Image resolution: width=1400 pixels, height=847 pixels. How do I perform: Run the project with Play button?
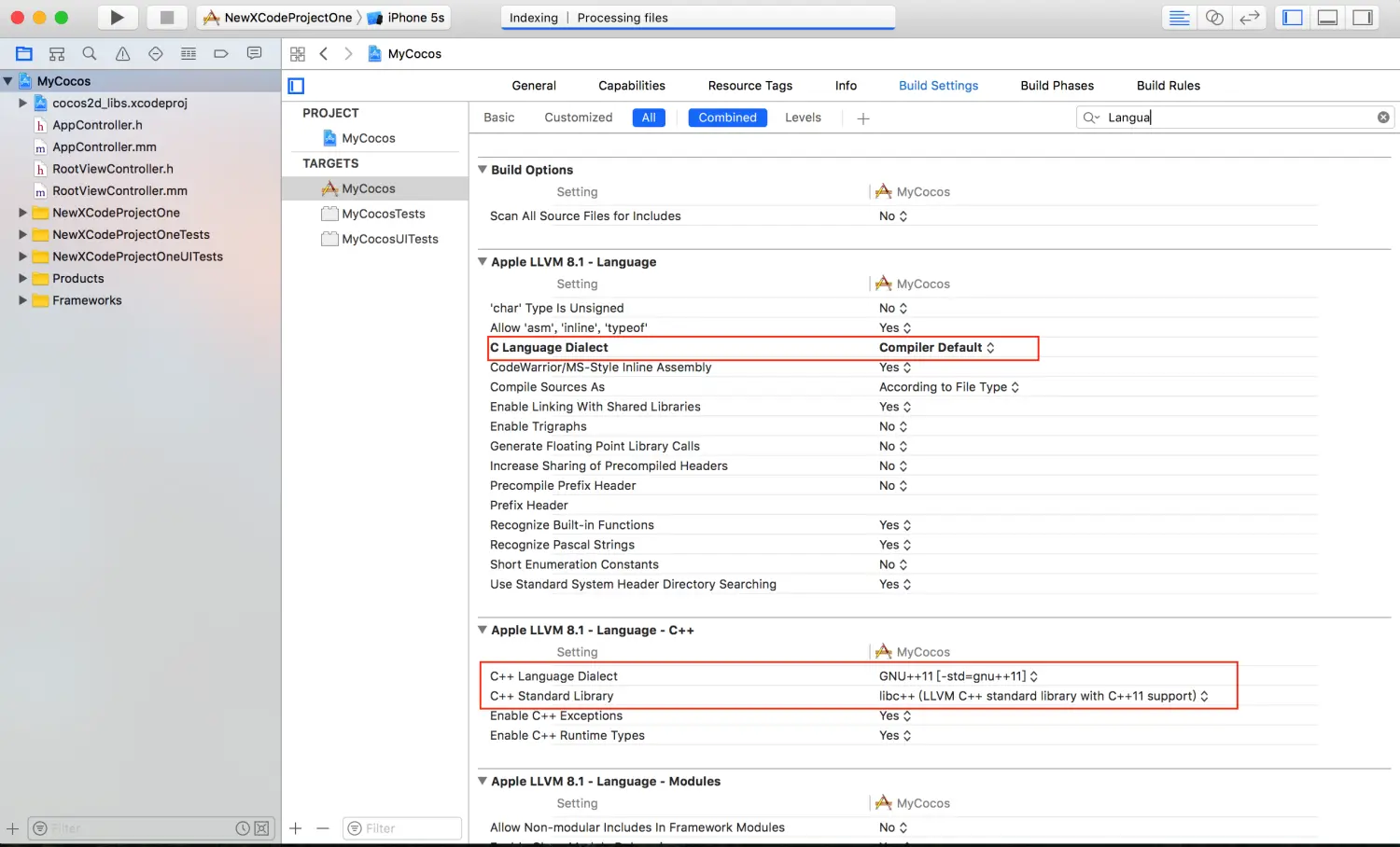(117, 18)
